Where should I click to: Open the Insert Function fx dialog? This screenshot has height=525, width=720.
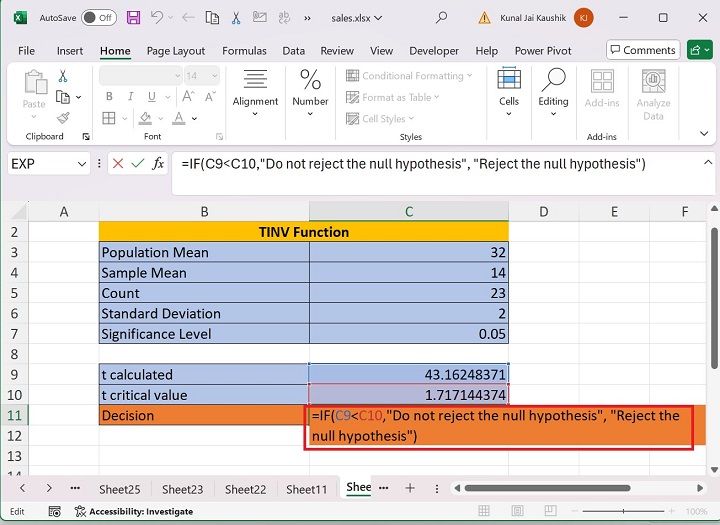(x=158, y=164)
